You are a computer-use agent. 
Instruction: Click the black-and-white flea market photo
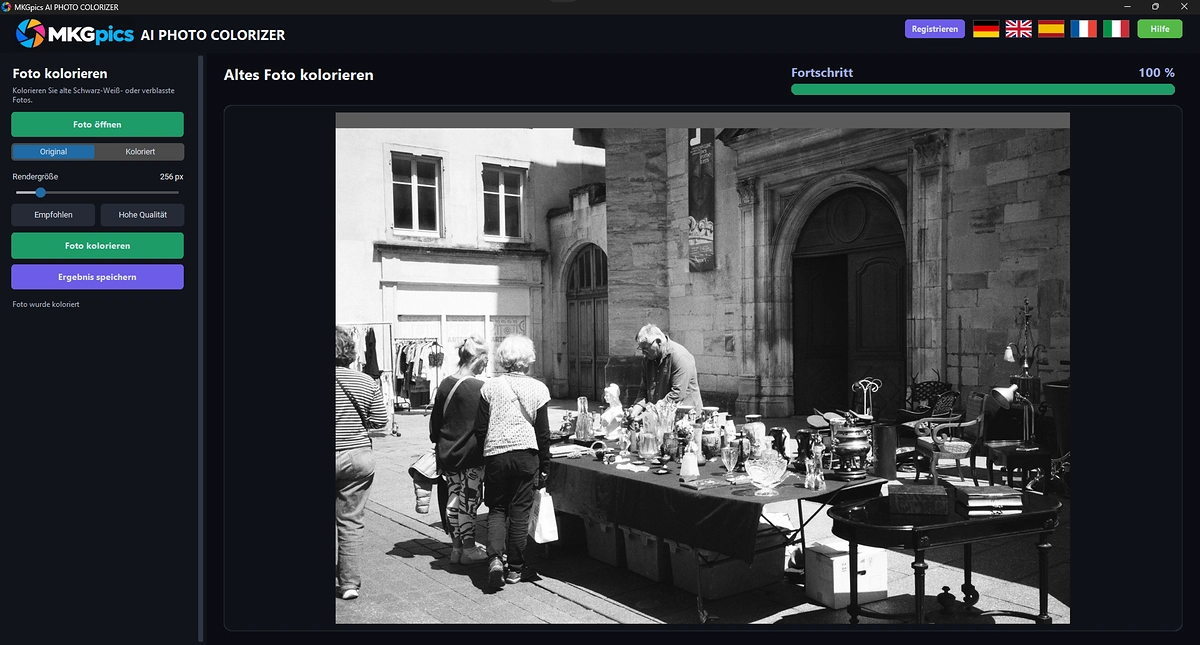702,368
